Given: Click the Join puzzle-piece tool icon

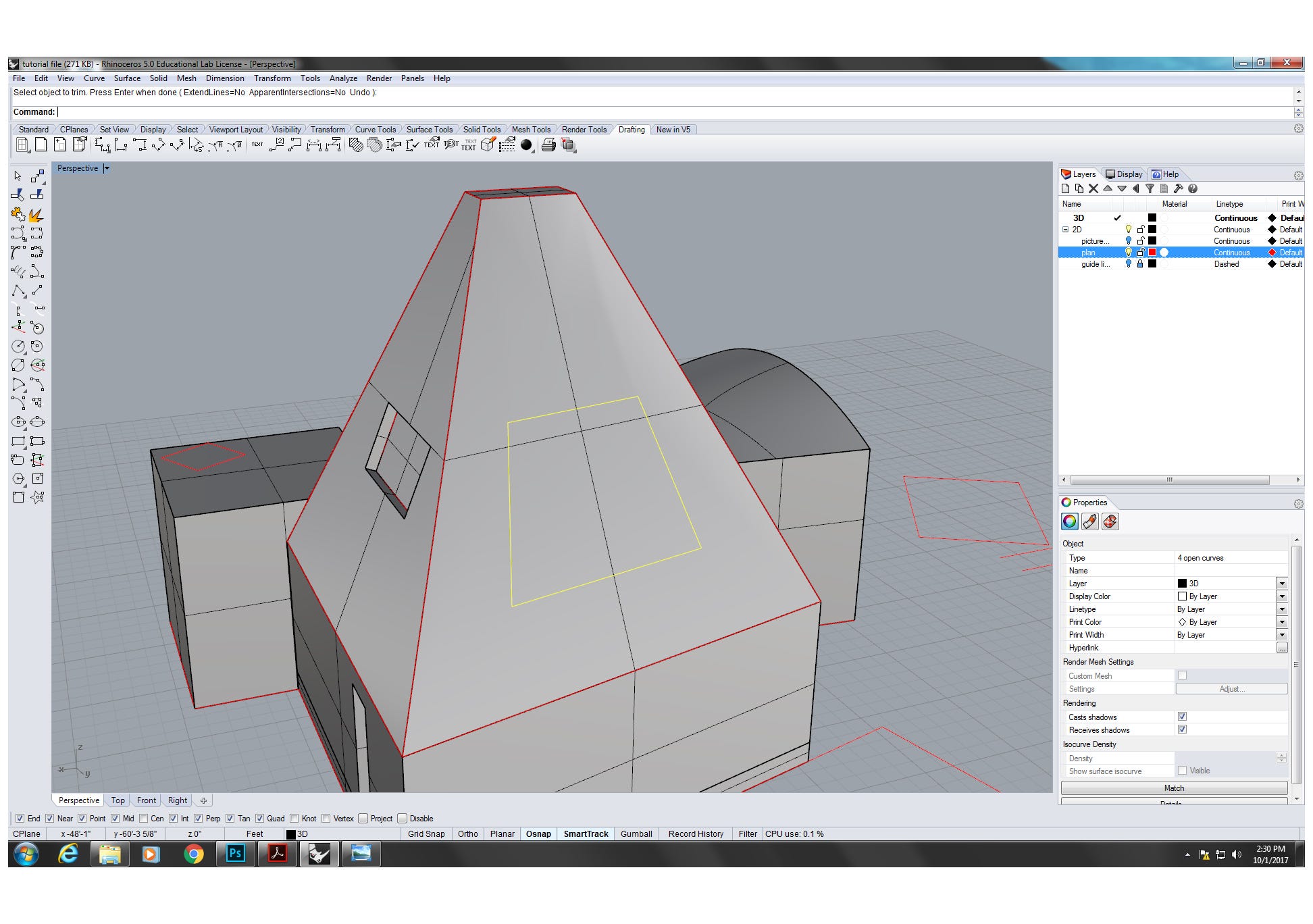Looking at the screenshot, I should pyautogui.click(x=18, y=215).
